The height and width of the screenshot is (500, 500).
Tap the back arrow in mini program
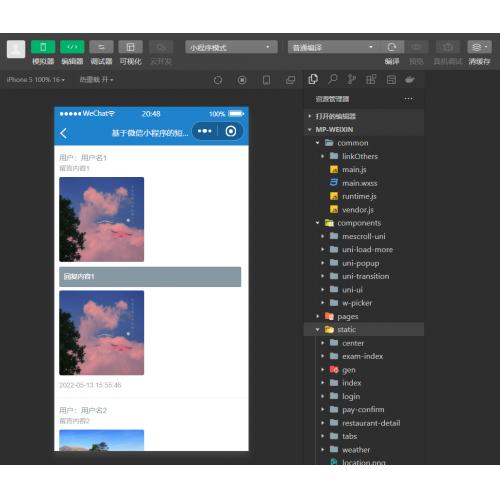pos(64,133)
